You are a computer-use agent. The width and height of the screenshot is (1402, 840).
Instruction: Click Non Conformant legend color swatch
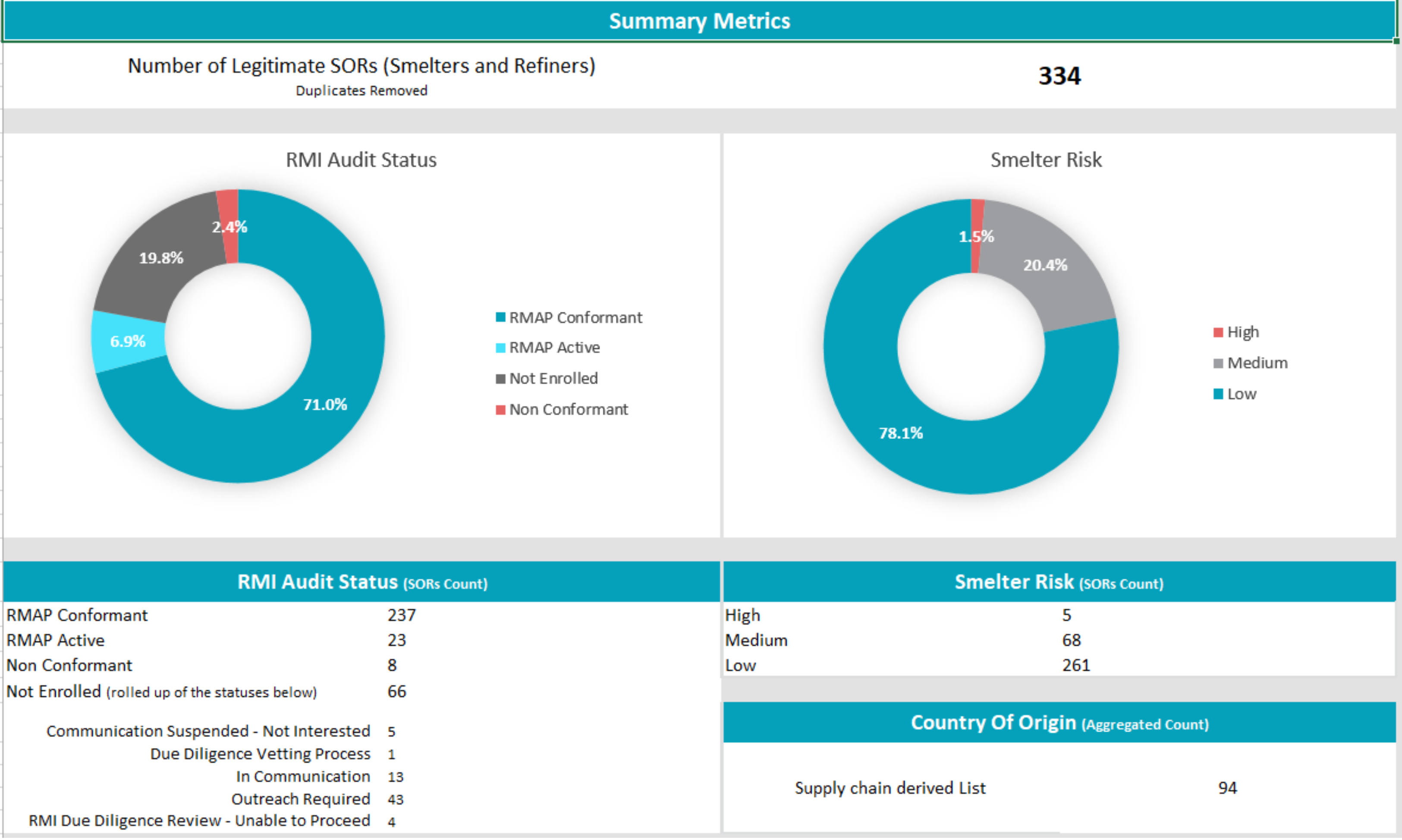pyautogui.click(x=500, y=410)
